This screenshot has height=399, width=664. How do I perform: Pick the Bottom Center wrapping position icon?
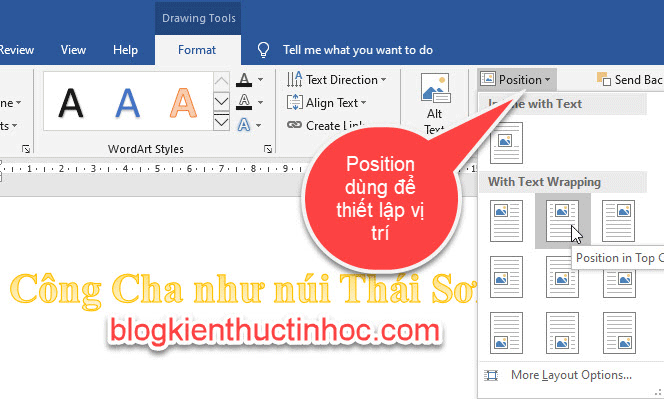(x=562, y=333)
